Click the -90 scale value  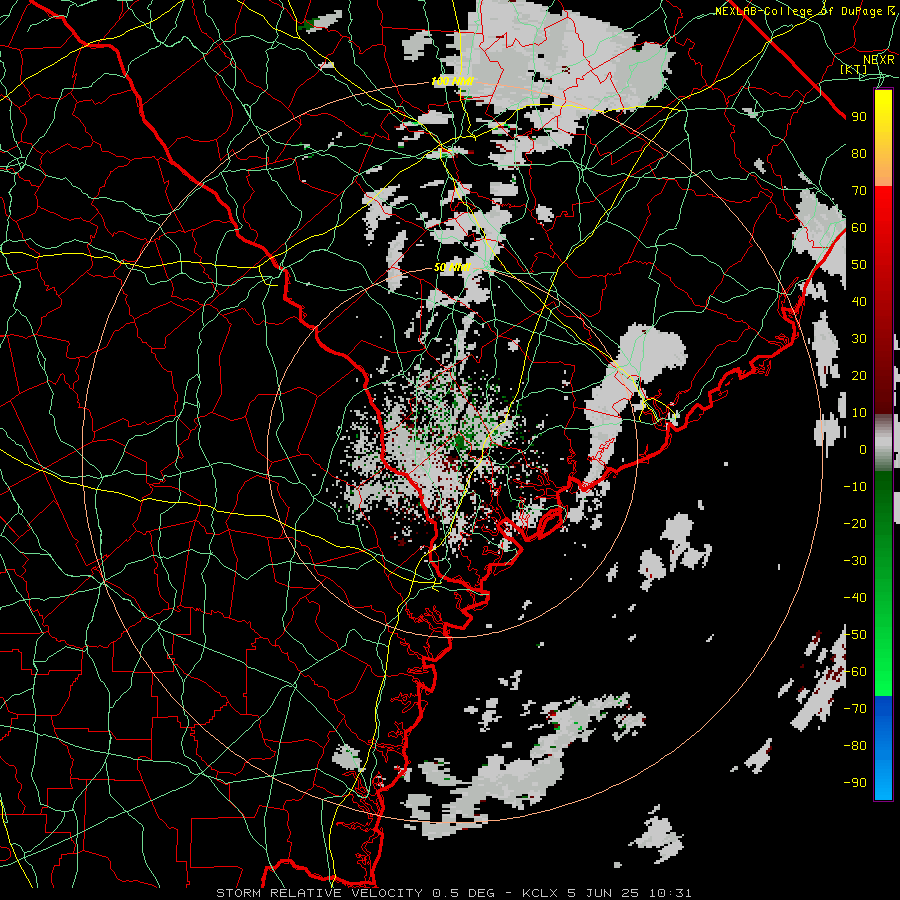(855, 783)
